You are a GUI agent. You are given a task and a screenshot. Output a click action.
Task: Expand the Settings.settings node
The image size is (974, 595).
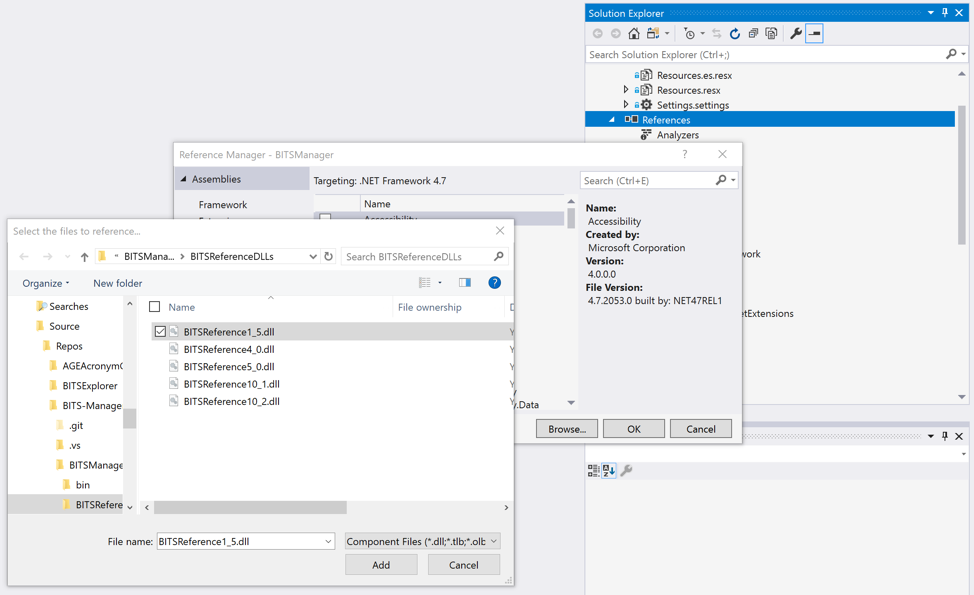[x=626, y=104]
